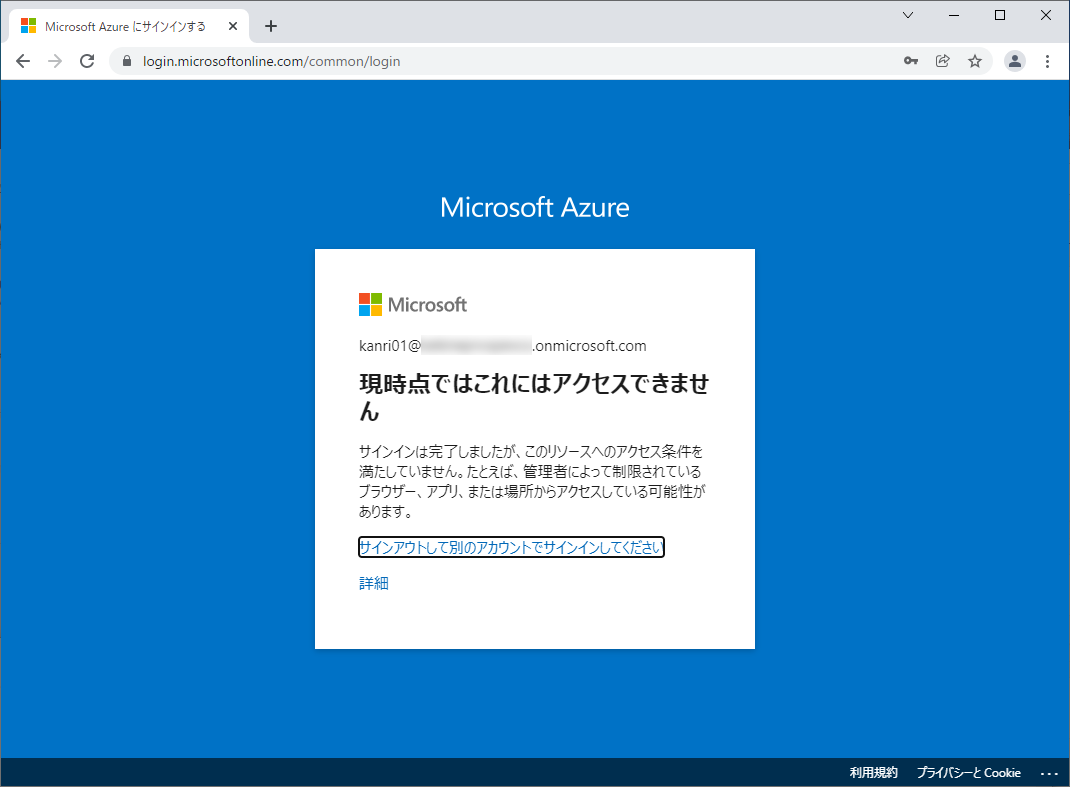This screenshot has width=1070, height=787.
Task: Click the Microsoft Azure favicon on the tab
Action: pyautogui.click(x=28, y=25)
